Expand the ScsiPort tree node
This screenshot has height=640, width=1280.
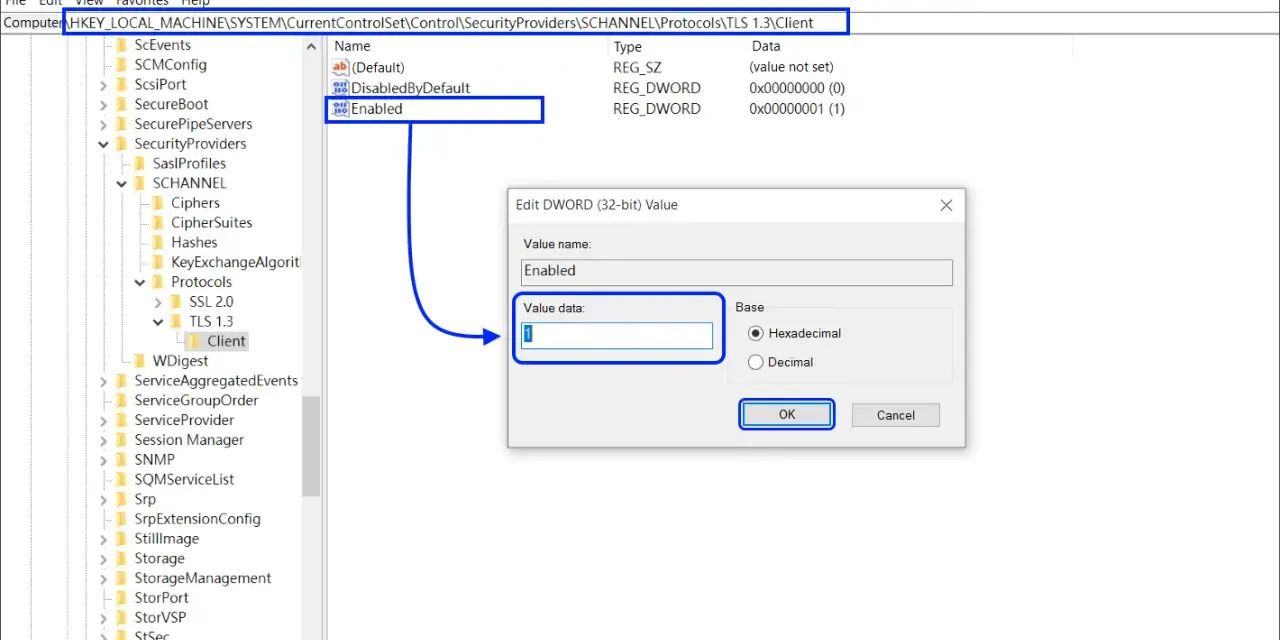click(x=103, y=85)
